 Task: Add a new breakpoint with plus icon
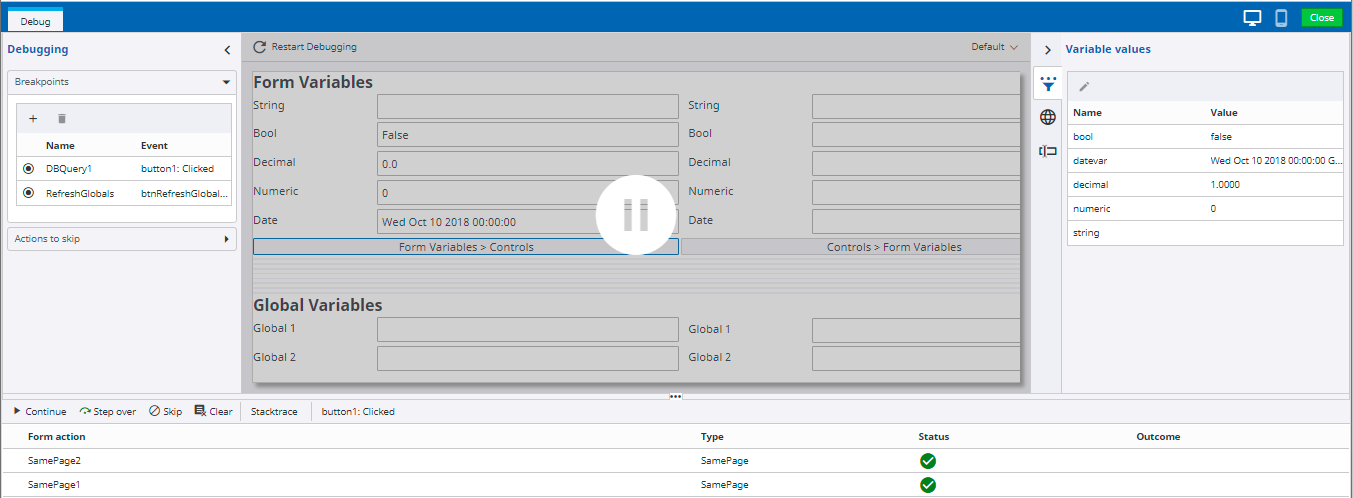pos(33,118)
